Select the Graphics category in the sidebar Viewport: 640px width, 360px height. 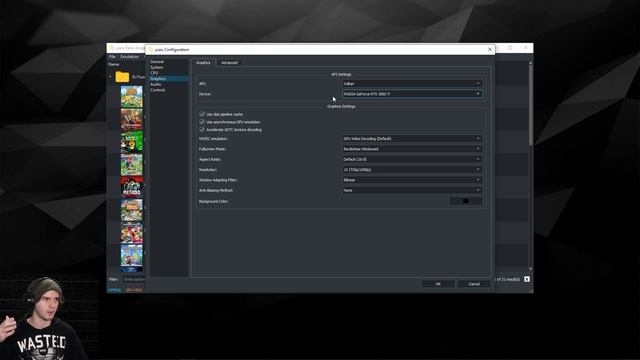(158, 78)
